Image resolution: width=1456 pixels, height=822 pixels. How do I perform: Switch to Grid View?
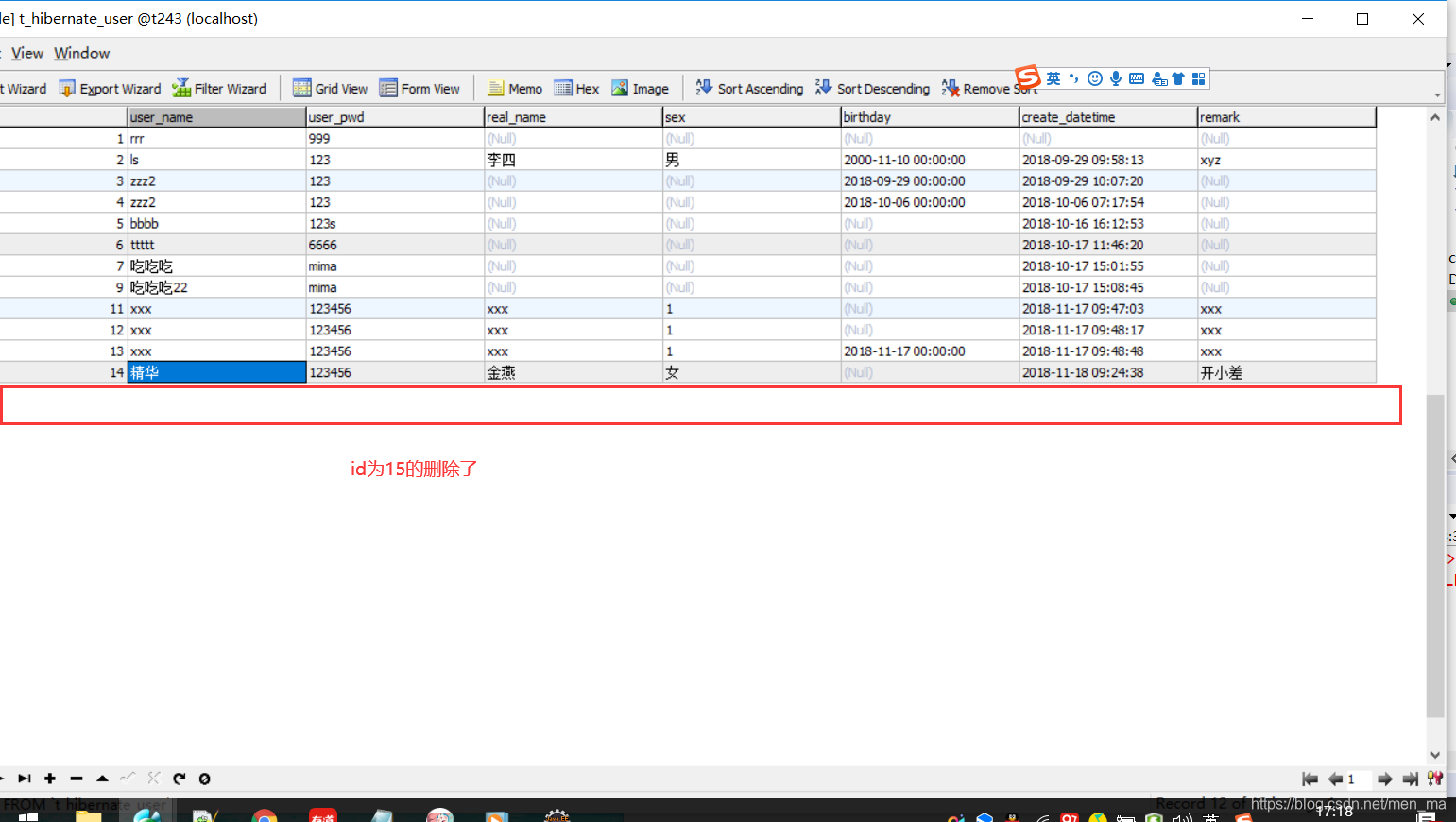pyautogui.click(x=330, y=89)
